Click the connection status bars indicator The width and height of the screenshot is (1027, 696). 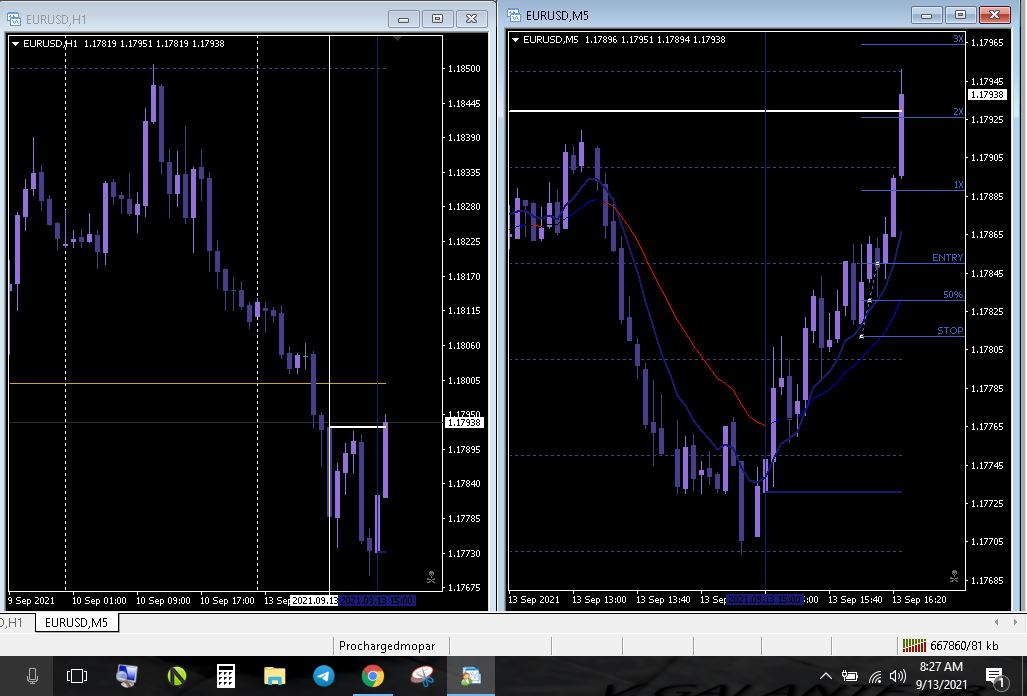coord(913,646)
